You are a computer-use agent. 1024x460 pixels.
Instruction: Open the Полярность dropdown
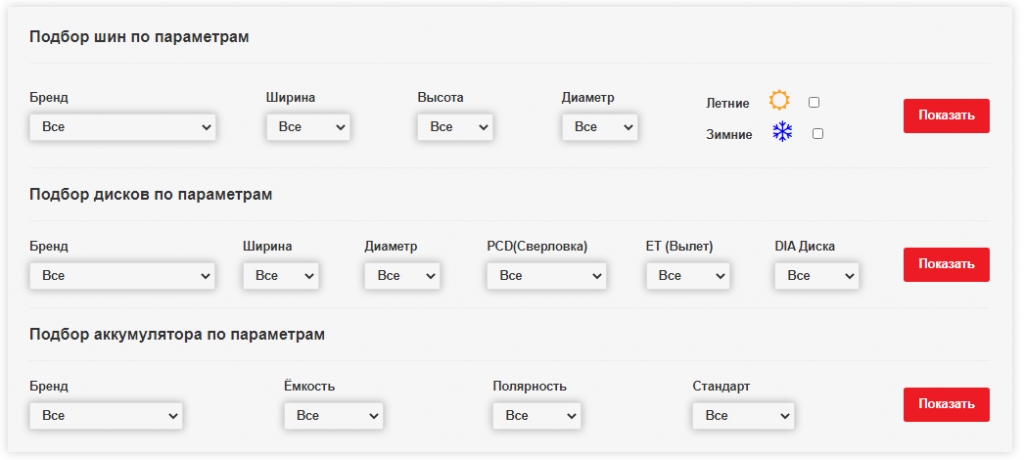pos(537,415)
